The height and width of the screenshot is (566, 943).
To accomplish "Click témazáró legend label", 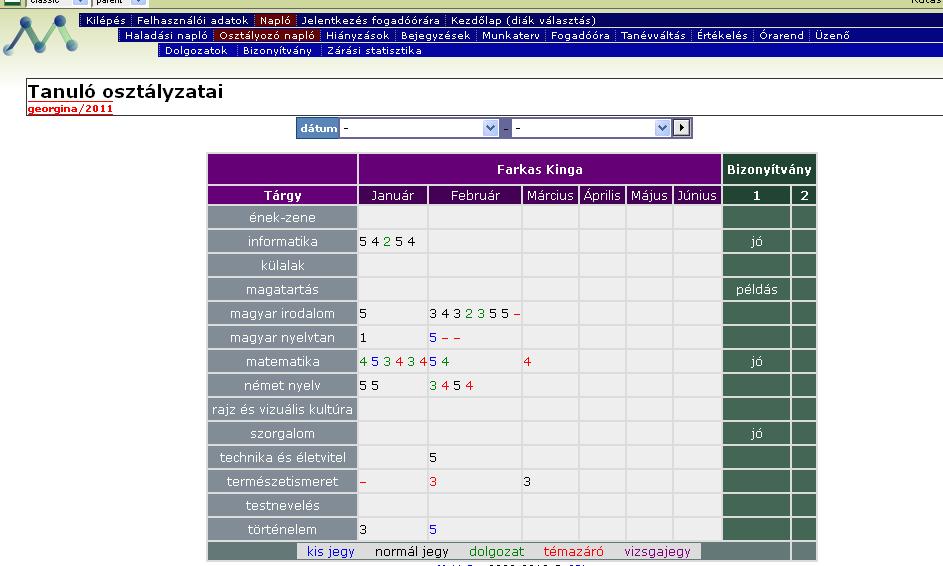I will 573,552.
